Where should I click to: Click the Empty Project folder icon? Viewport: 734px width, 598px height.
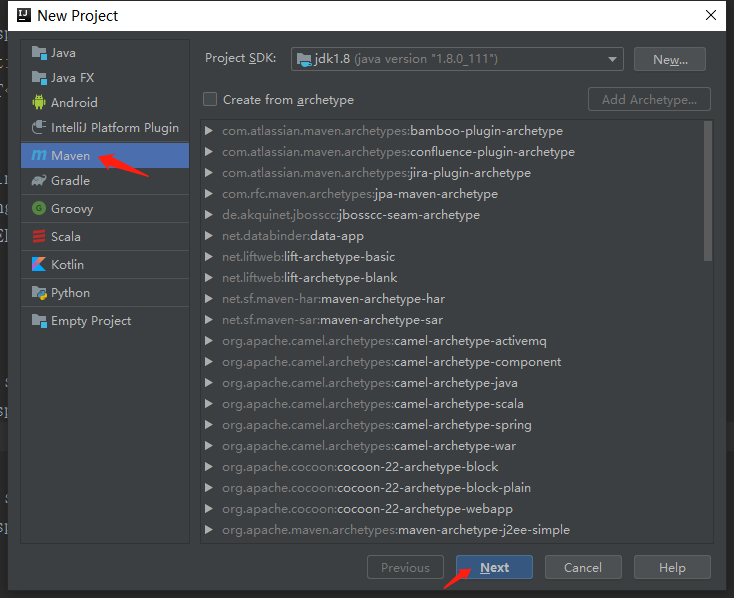[x=39, y=321]
